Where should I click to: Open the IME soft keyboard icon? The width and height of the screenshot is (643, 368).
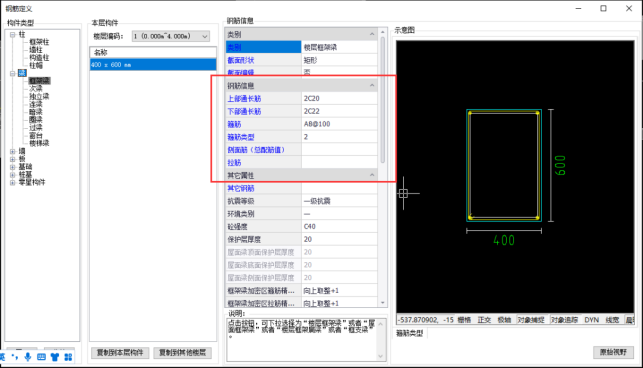(41, 357)
